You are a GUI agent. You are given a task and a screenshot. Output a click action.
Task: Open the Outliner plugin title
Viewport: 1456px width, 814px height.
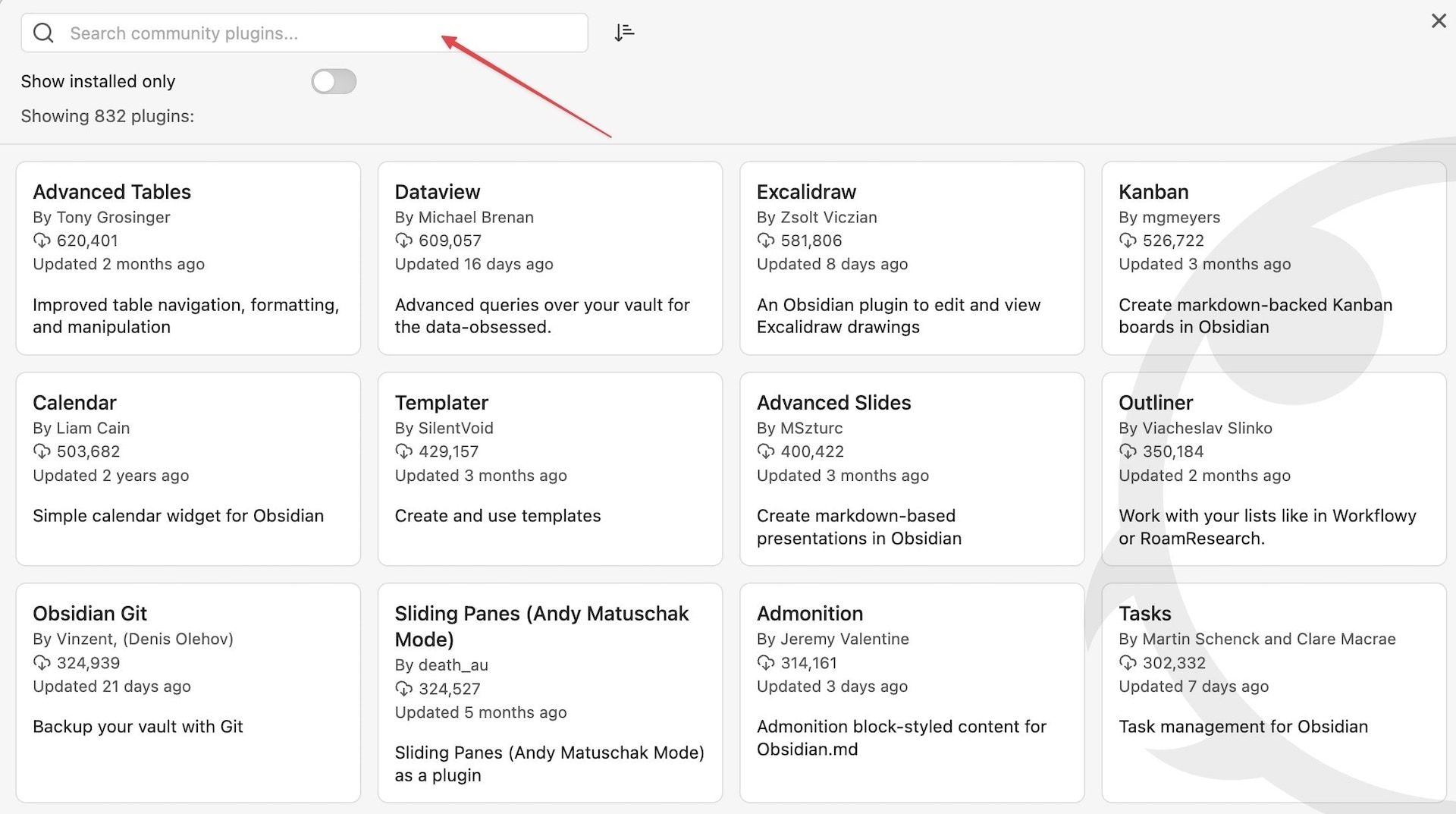(1155, 403)
